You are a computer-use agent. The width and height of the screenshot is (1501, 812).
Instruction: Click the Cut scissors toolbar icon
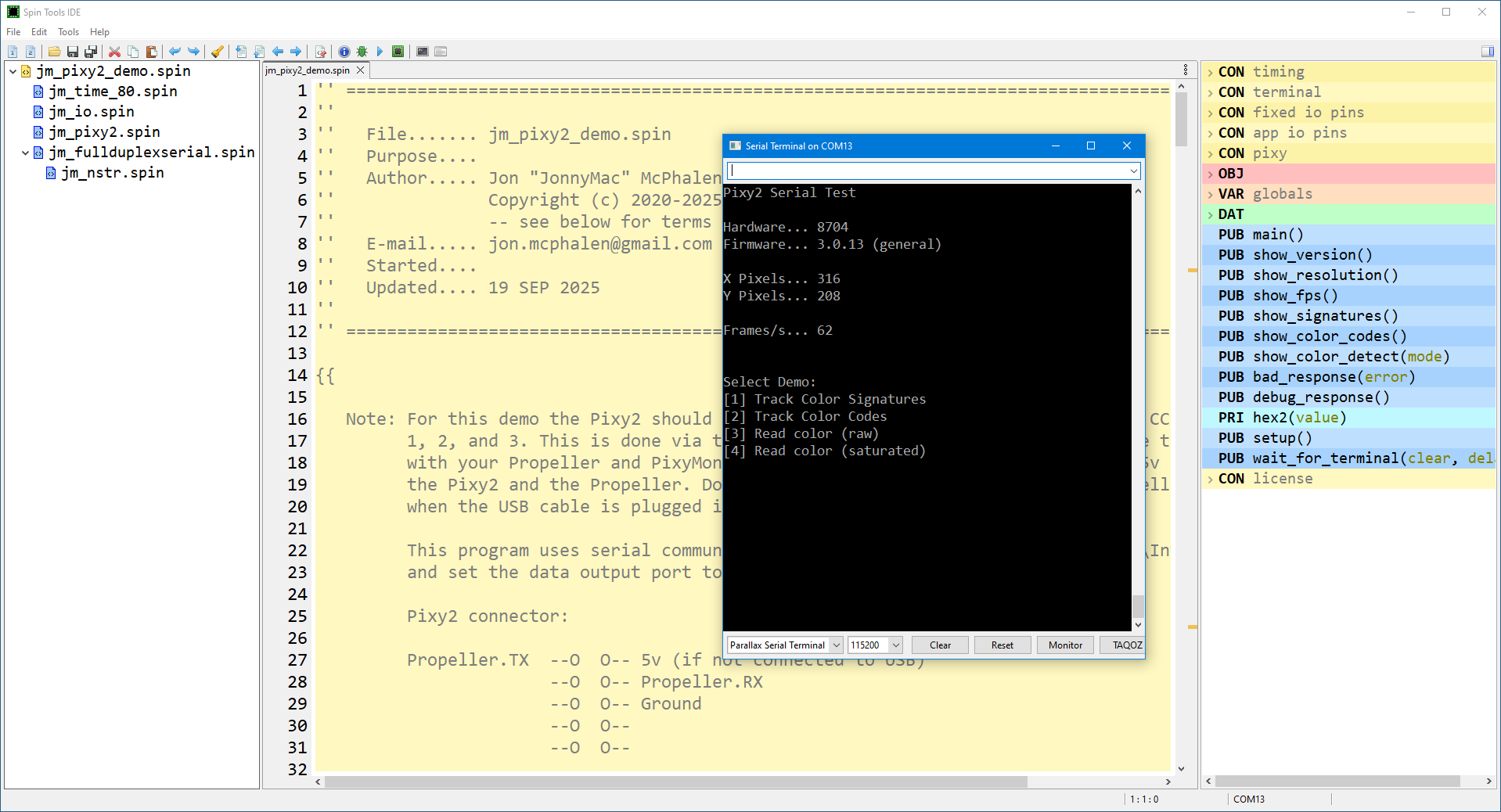pos(114,52)
